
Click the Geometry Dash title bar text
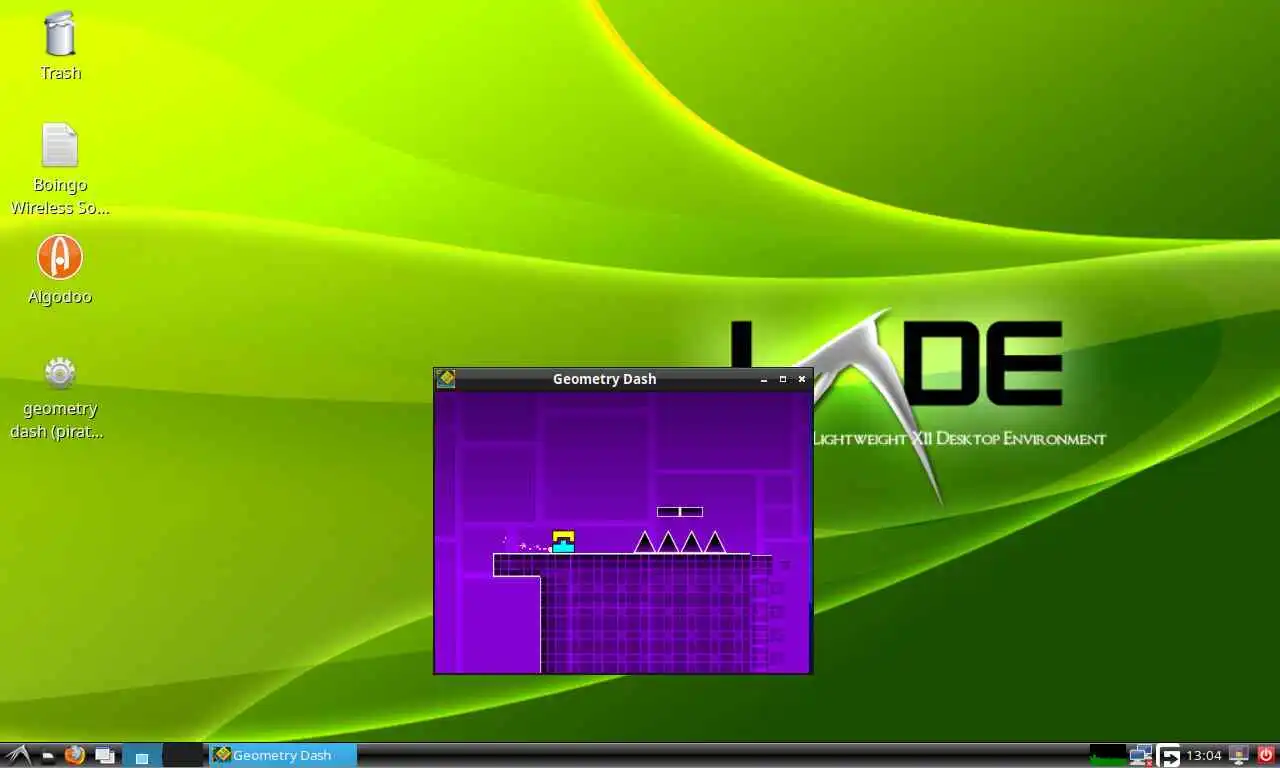604,379
